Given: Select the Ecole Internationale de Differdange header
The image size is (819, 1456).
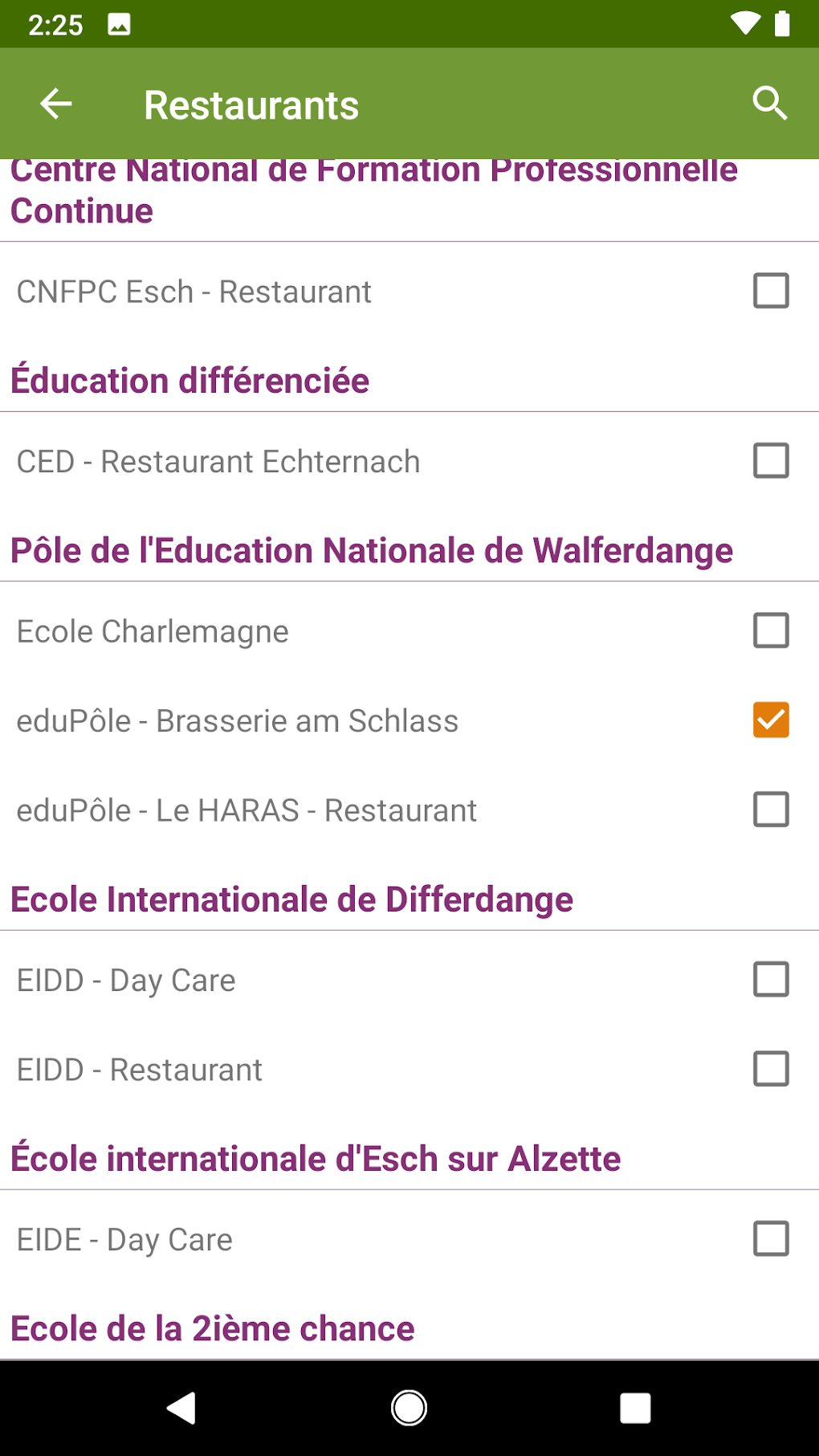Looking at the screenshot, I should [x=291, y=899].
